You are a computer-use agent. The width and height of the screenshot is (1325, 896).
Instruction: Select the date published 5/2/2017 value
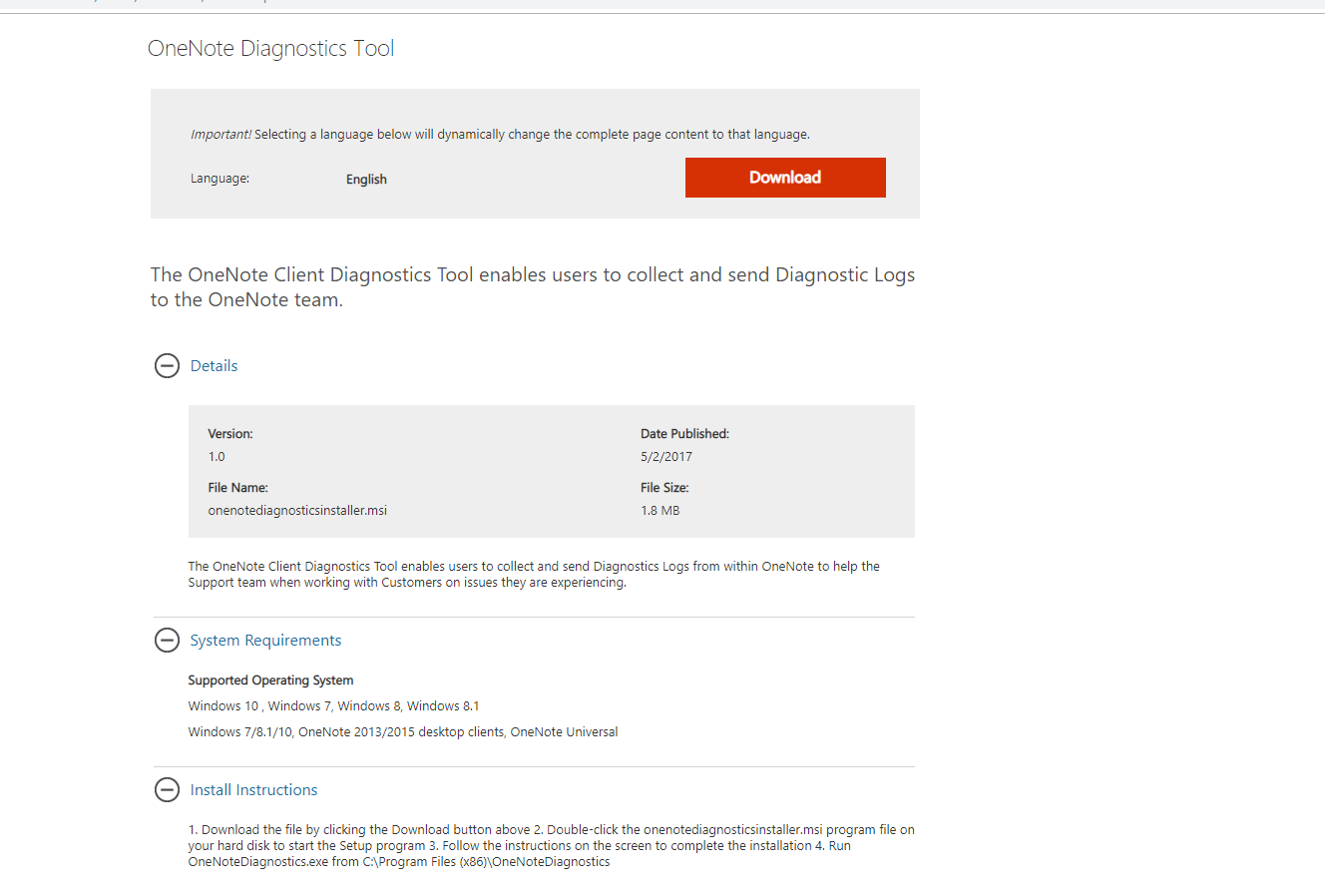point(666,457)
